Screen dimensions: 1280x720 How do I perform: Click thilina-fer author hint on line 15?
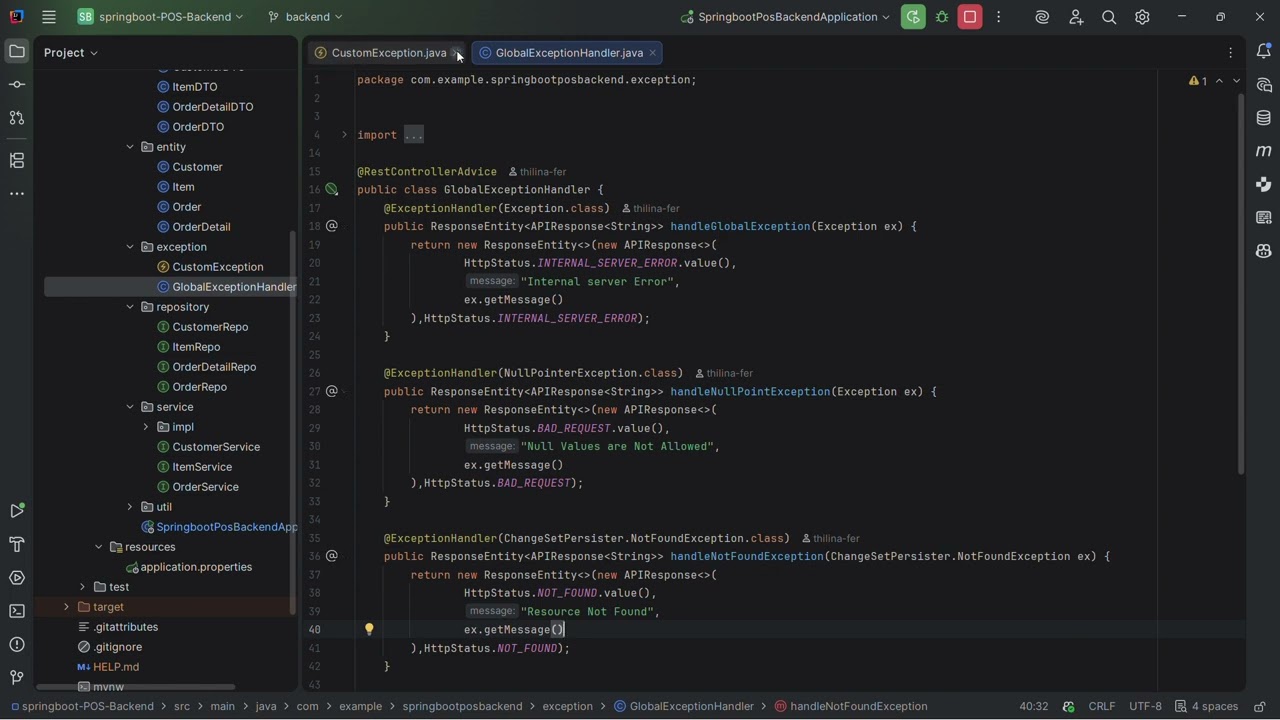[x=537, y=172]
